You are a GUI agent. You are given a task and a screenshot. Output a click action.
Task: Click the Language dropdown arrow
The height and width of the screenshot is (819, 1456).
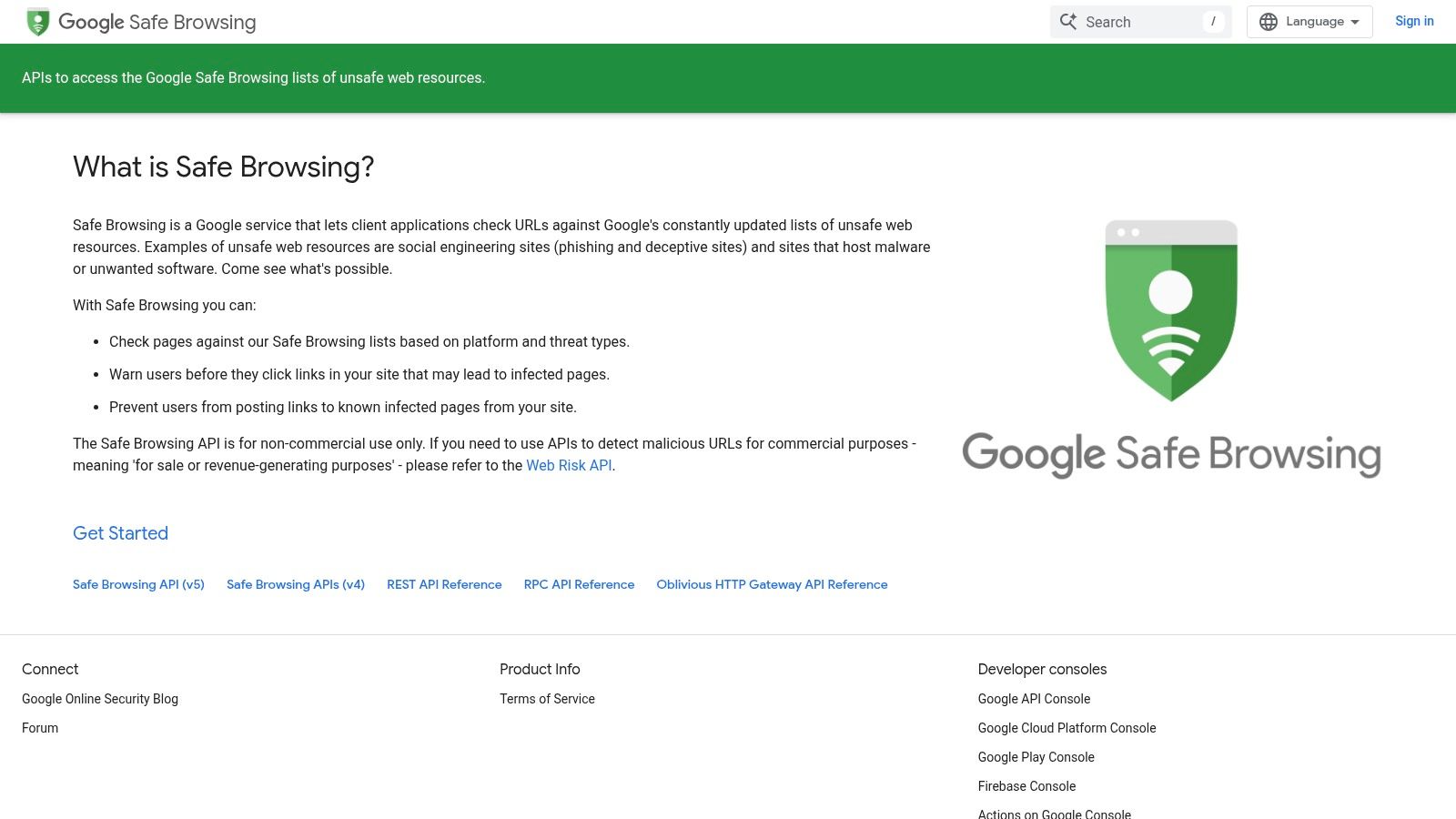pos(1355,22)
